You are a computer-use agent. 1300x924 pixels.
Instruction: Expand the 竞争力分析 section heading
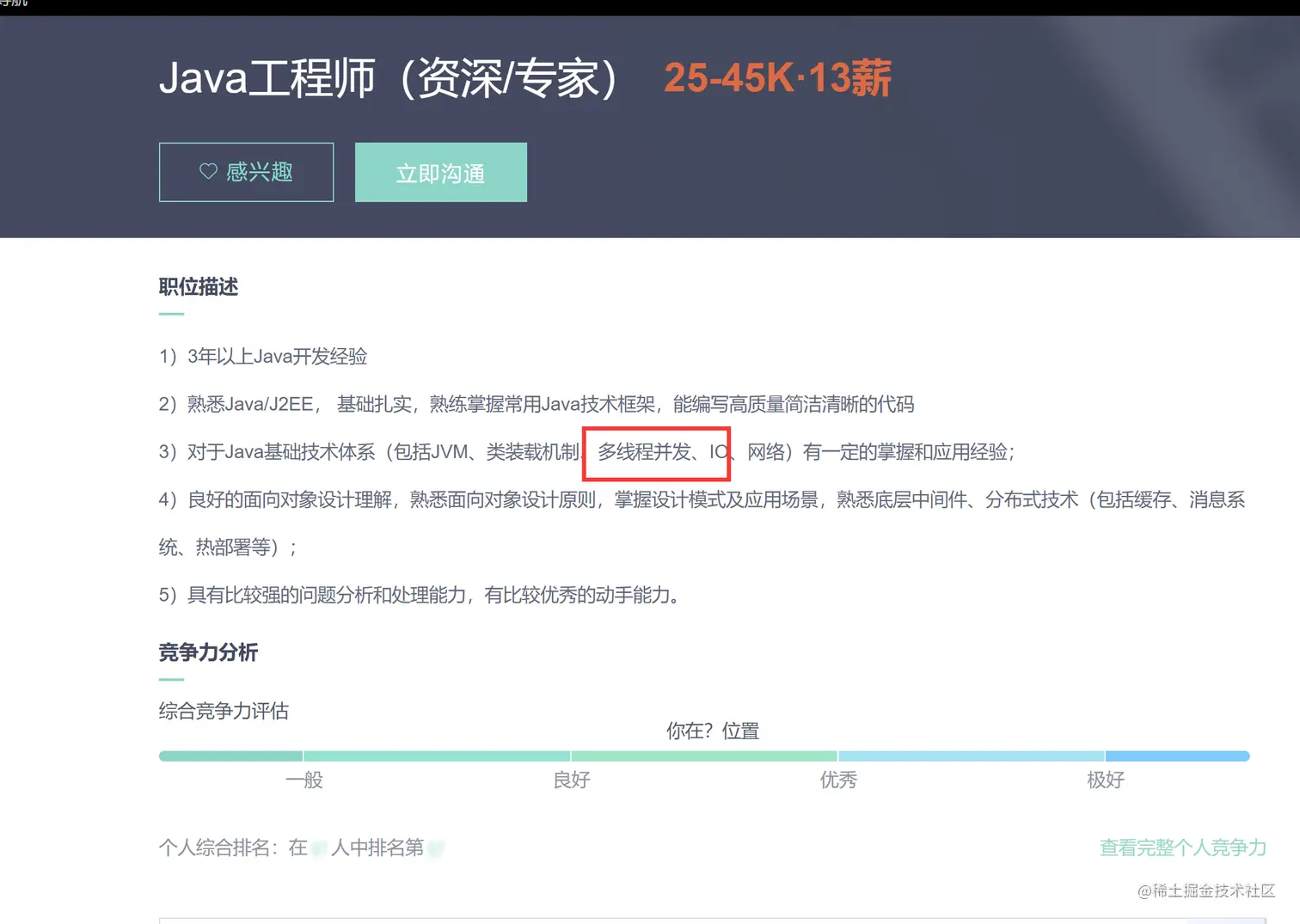[x=208, y=653]
